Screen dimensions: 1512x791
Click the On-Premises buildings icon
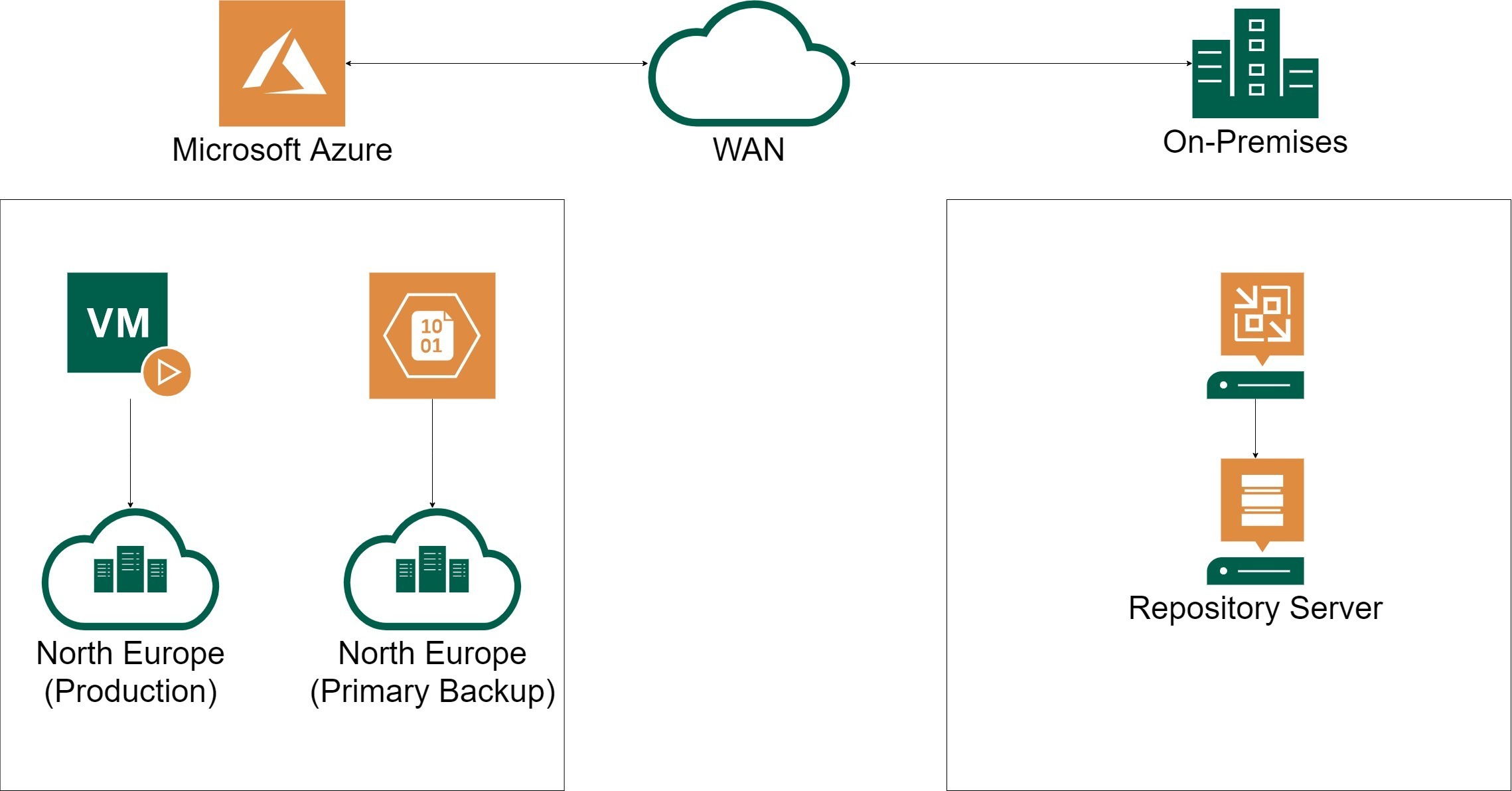click(x=1255, y=63)
